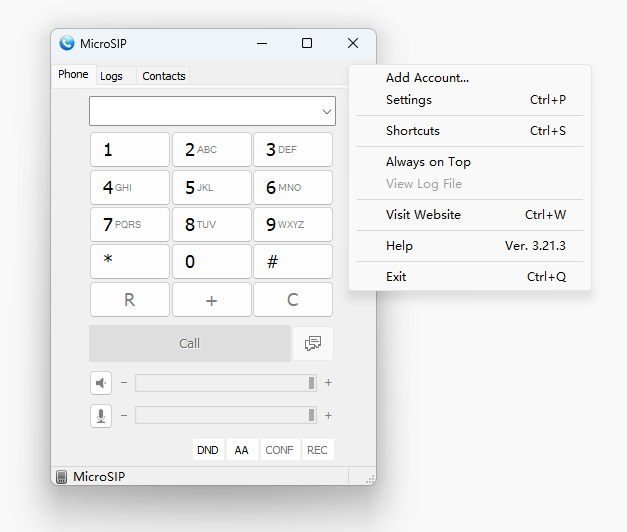Switch to the Contacts tab
Viewport: 627px width, 532px height.
164,76
